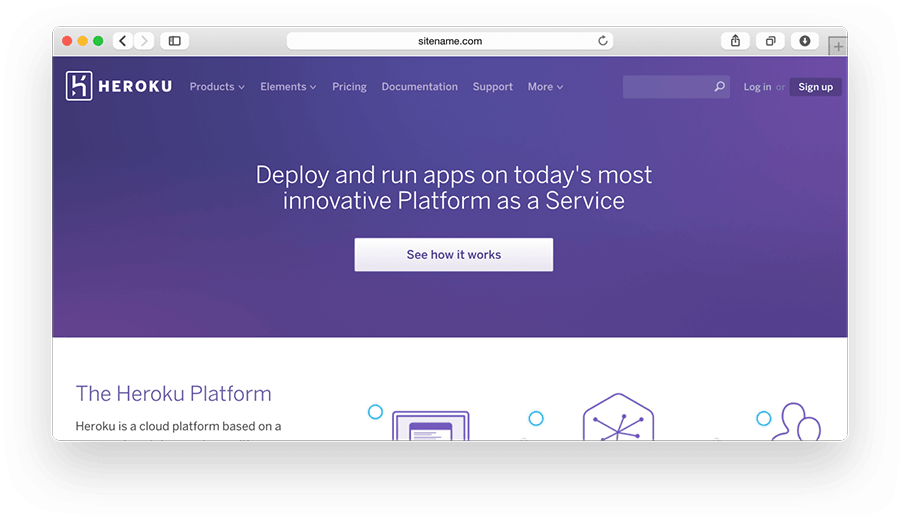Click the hero headline about deploying apps
The width and height of the screenshot is (900, 519).
pyautogui.click(x=453, y=188)
